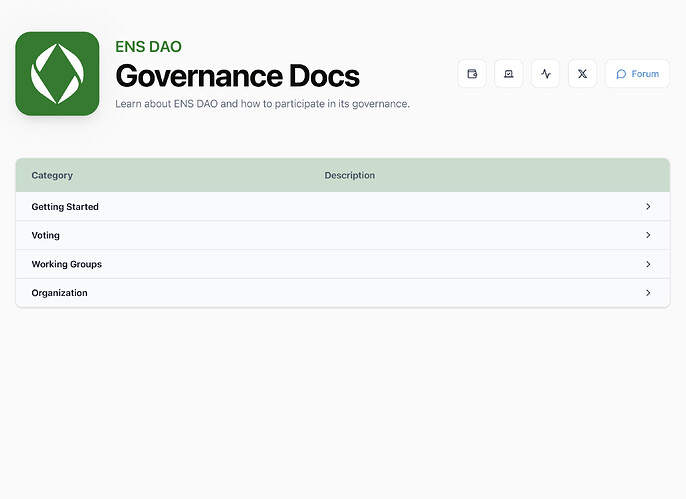This screenshot has height=499, width=686.
Task: Select the Voting category row
Action: click(x=46, y=236)
